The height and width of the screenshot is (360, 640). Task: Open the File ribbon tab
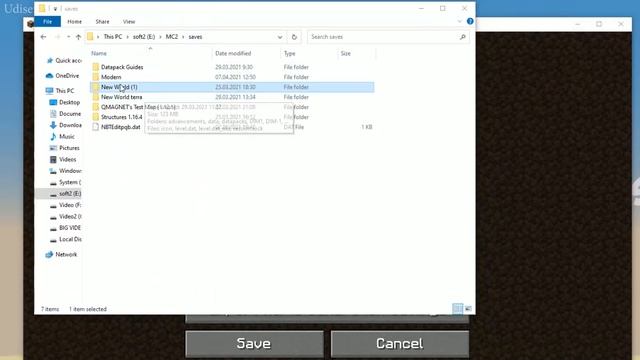pos(48,22)
